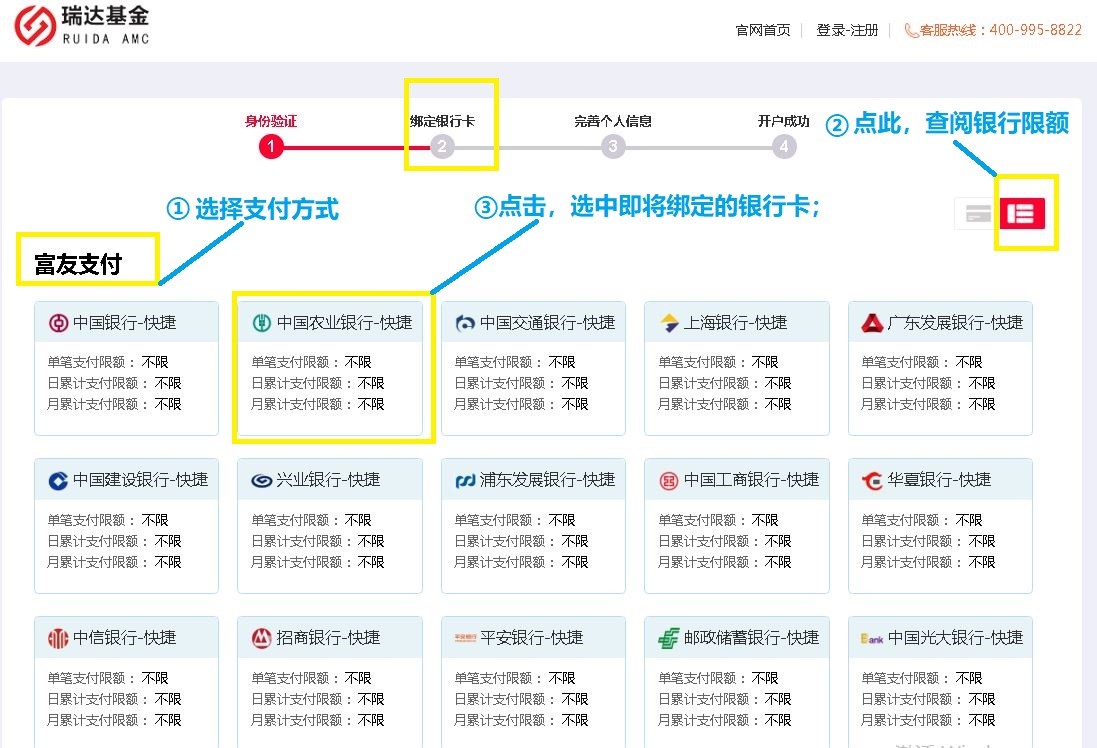Click the step 2 circle in progress bar
1097x748 pixels.
[x=442, y=146]
